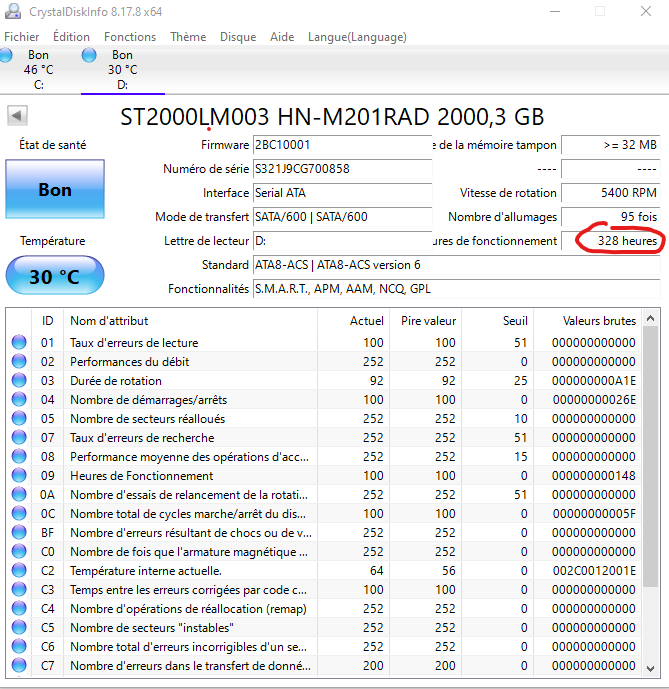669x689 pixels.
Task: Click status orb for Température interne row
Action: 19,570
